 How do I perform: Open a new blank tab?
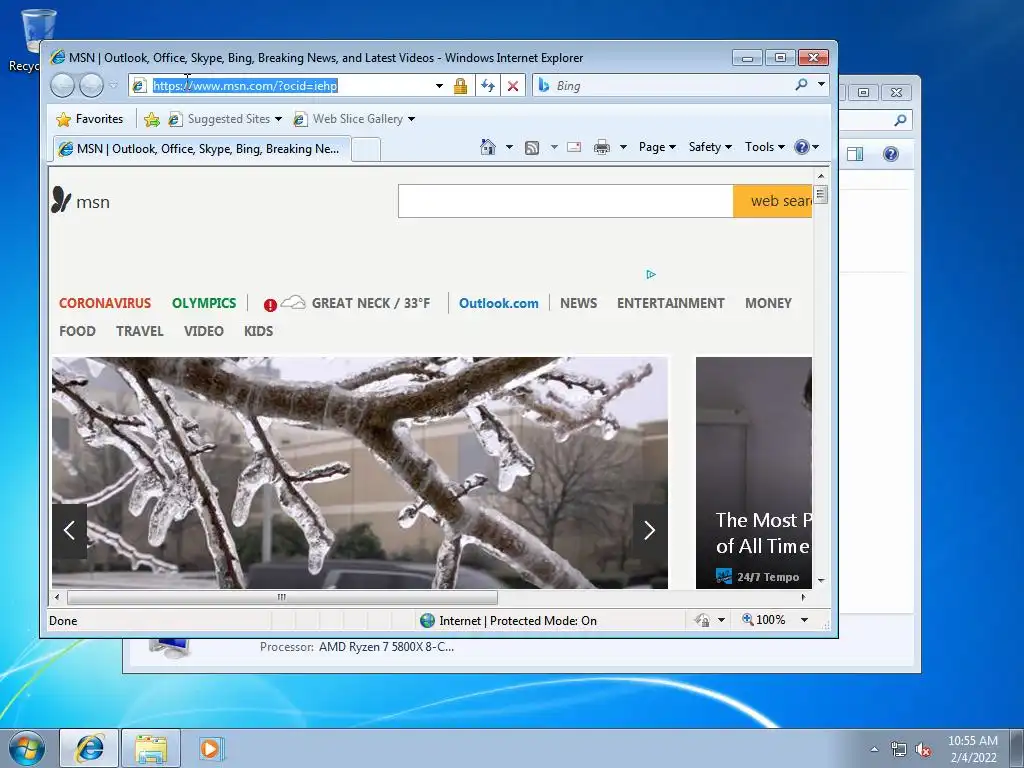pos(366,150)
